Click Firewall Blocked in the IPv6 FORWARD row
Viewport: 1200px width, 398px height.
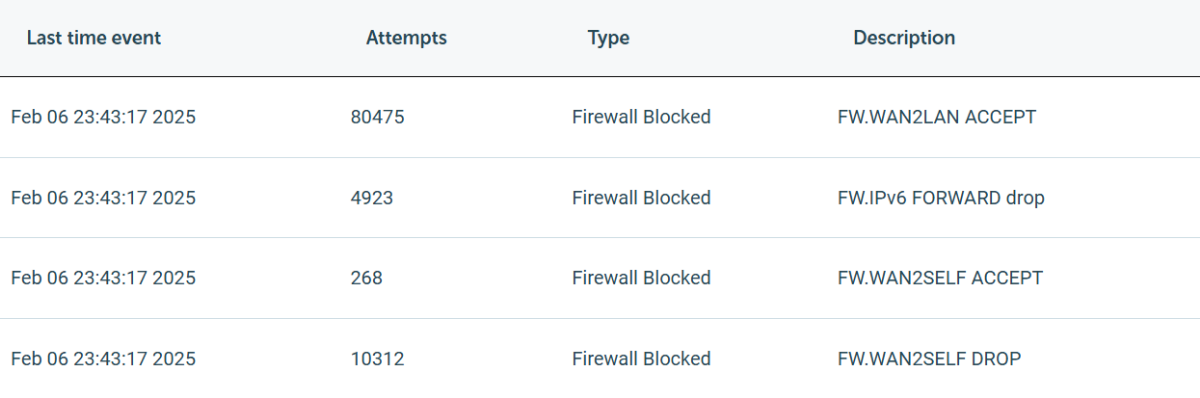[641, 198]
